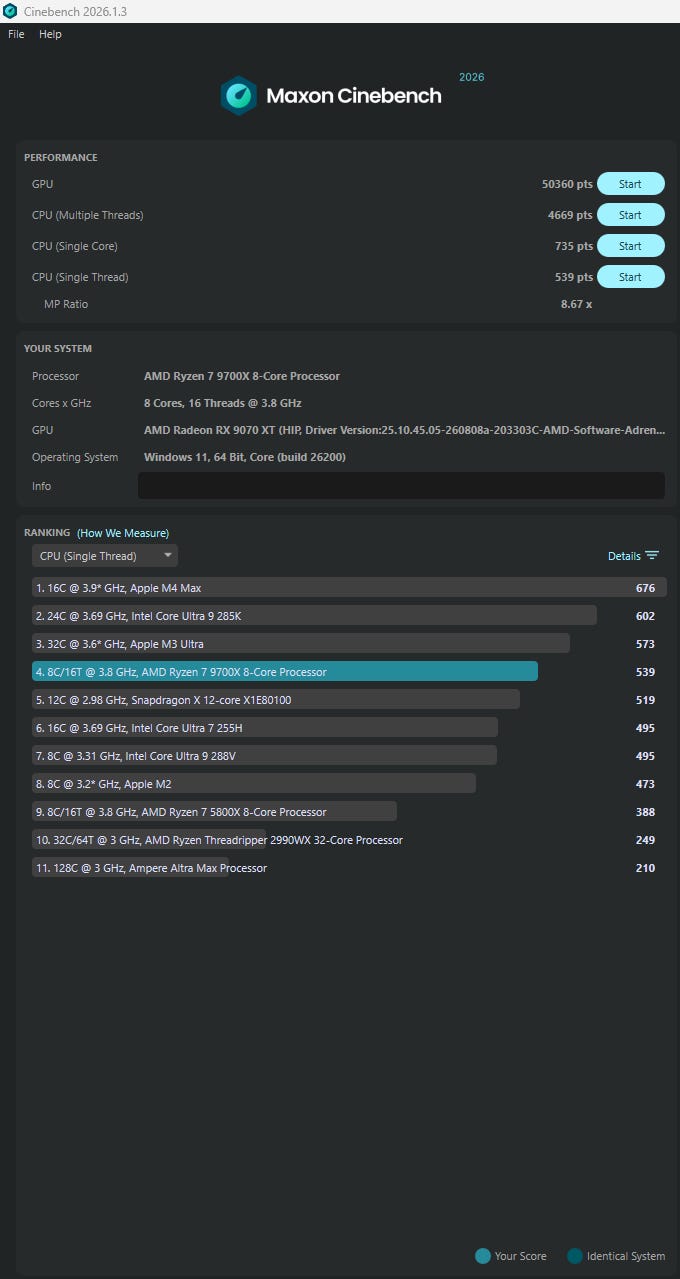Click the score 210 in rankings
This screenshot has width=680, height=1279.
point(645,868)
